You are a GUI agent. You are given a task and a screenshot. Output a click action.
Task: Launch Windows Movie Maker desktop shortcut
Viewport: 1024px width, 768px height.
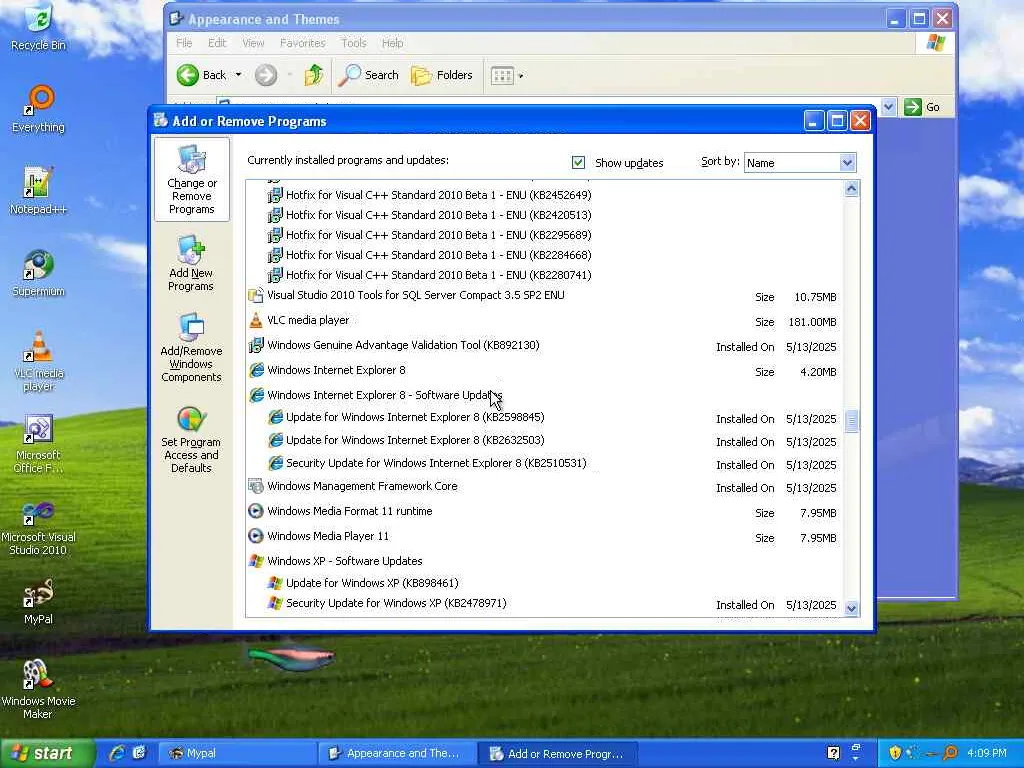[x=39, y=689]
